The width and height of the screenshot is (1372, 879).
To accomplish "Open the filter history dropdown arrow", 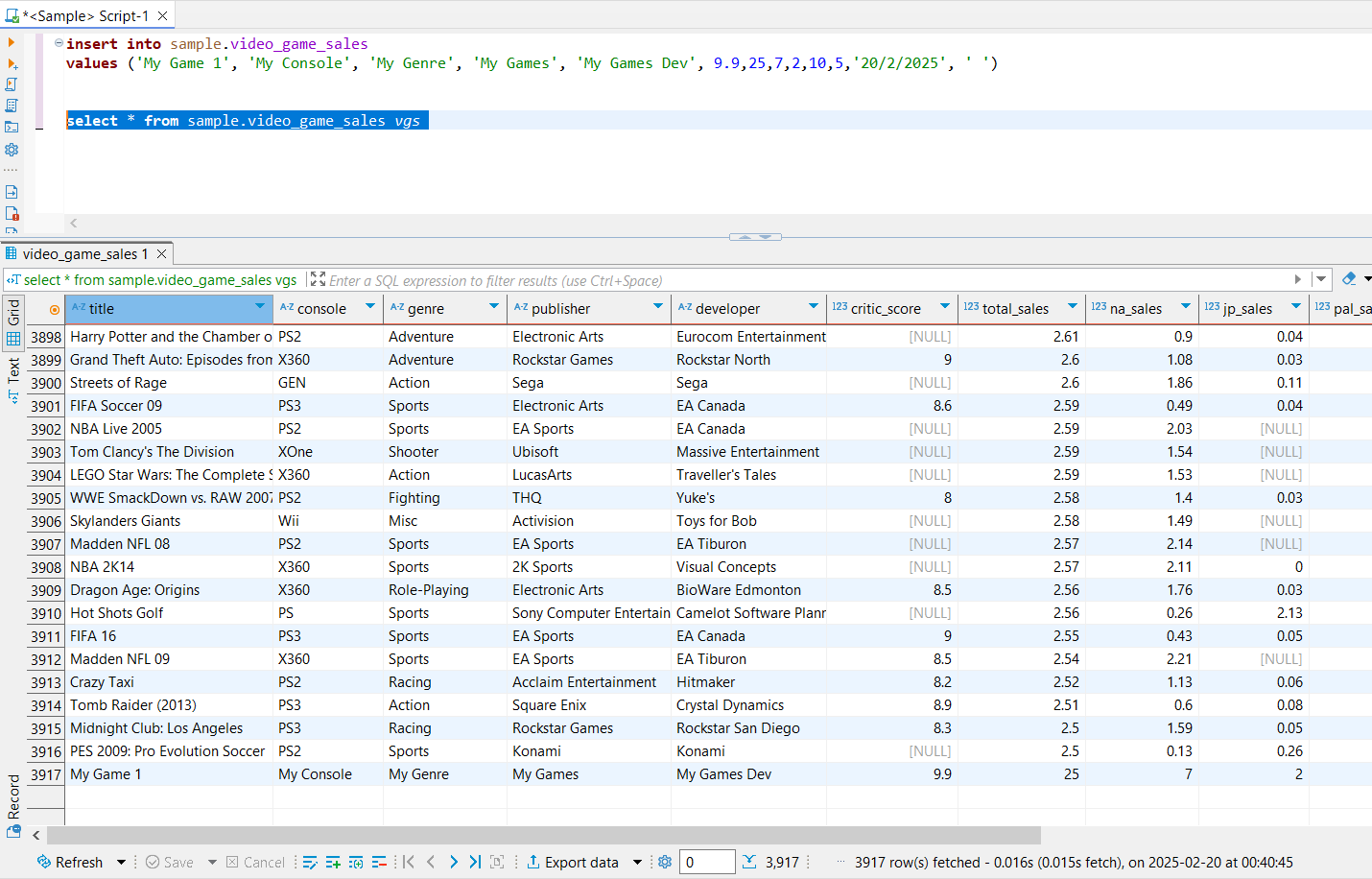I will click(1321, 279).
